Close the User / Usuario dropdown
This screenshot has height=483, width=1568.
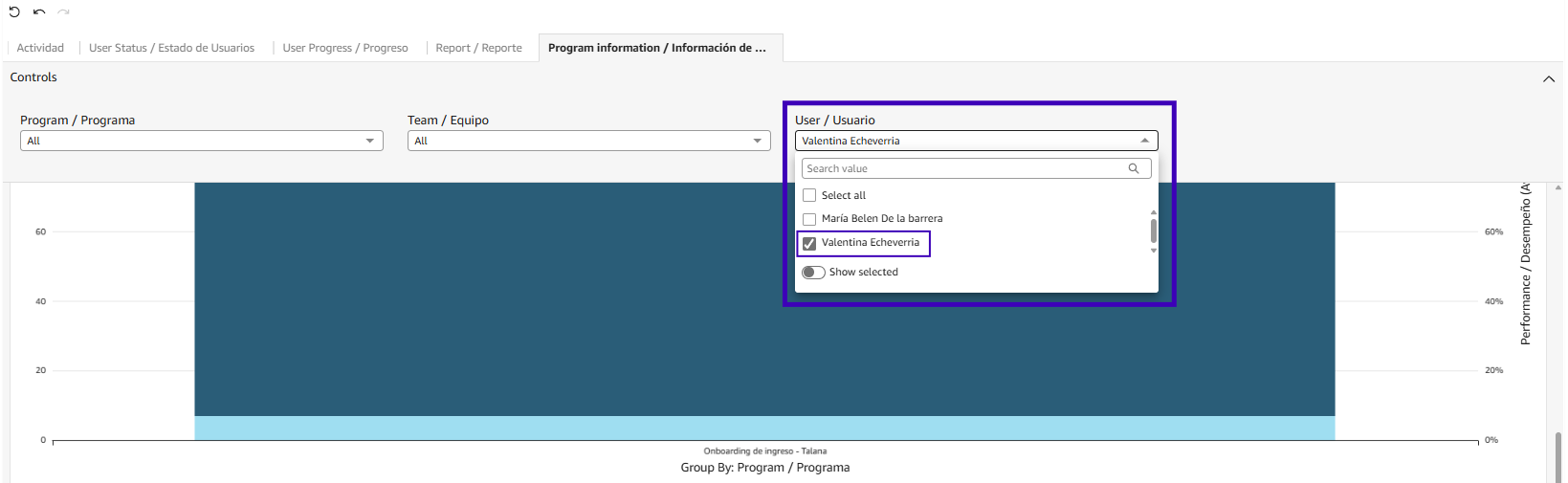coord(977,141)
